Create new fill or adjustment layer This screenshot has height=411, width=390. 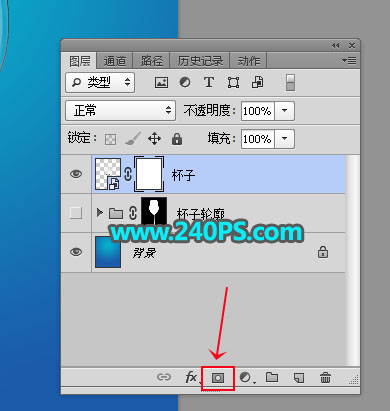246,377
